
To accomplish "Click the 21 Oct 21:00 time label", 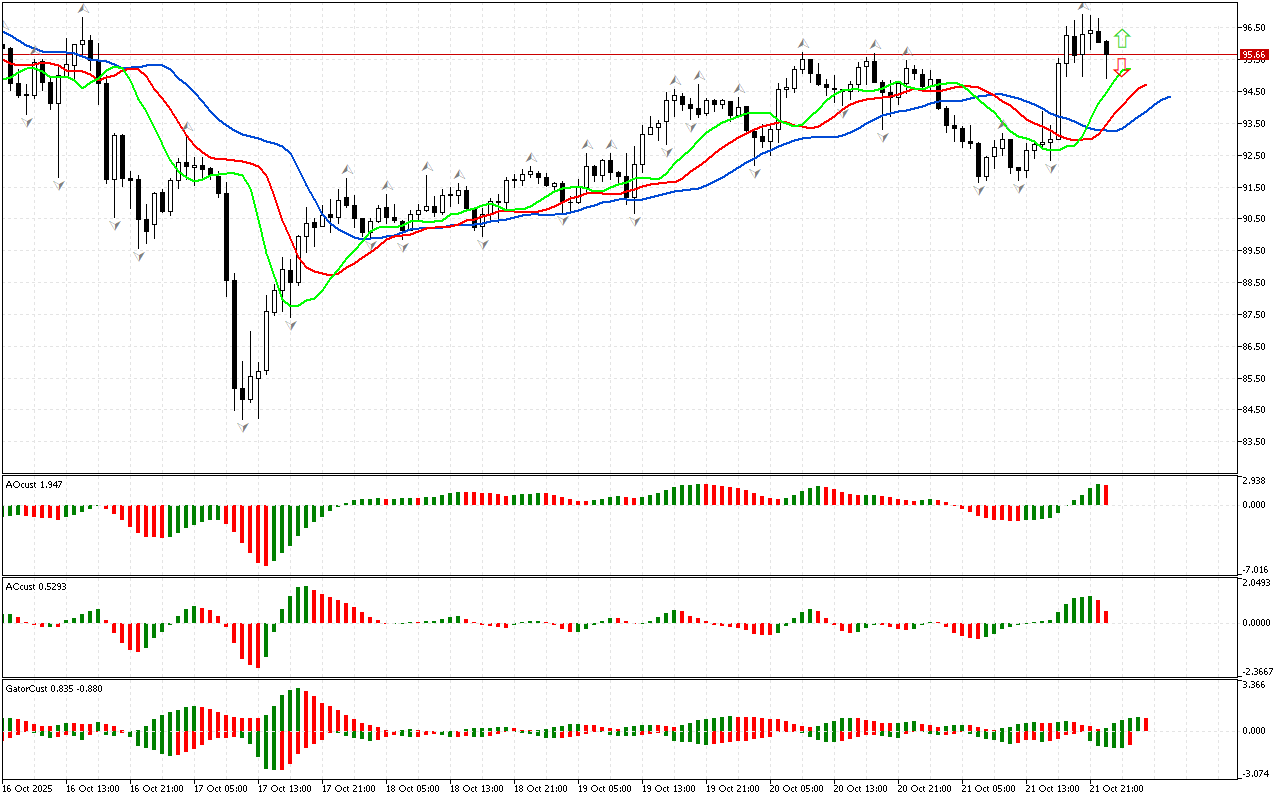I will (x=1115, y=789).
